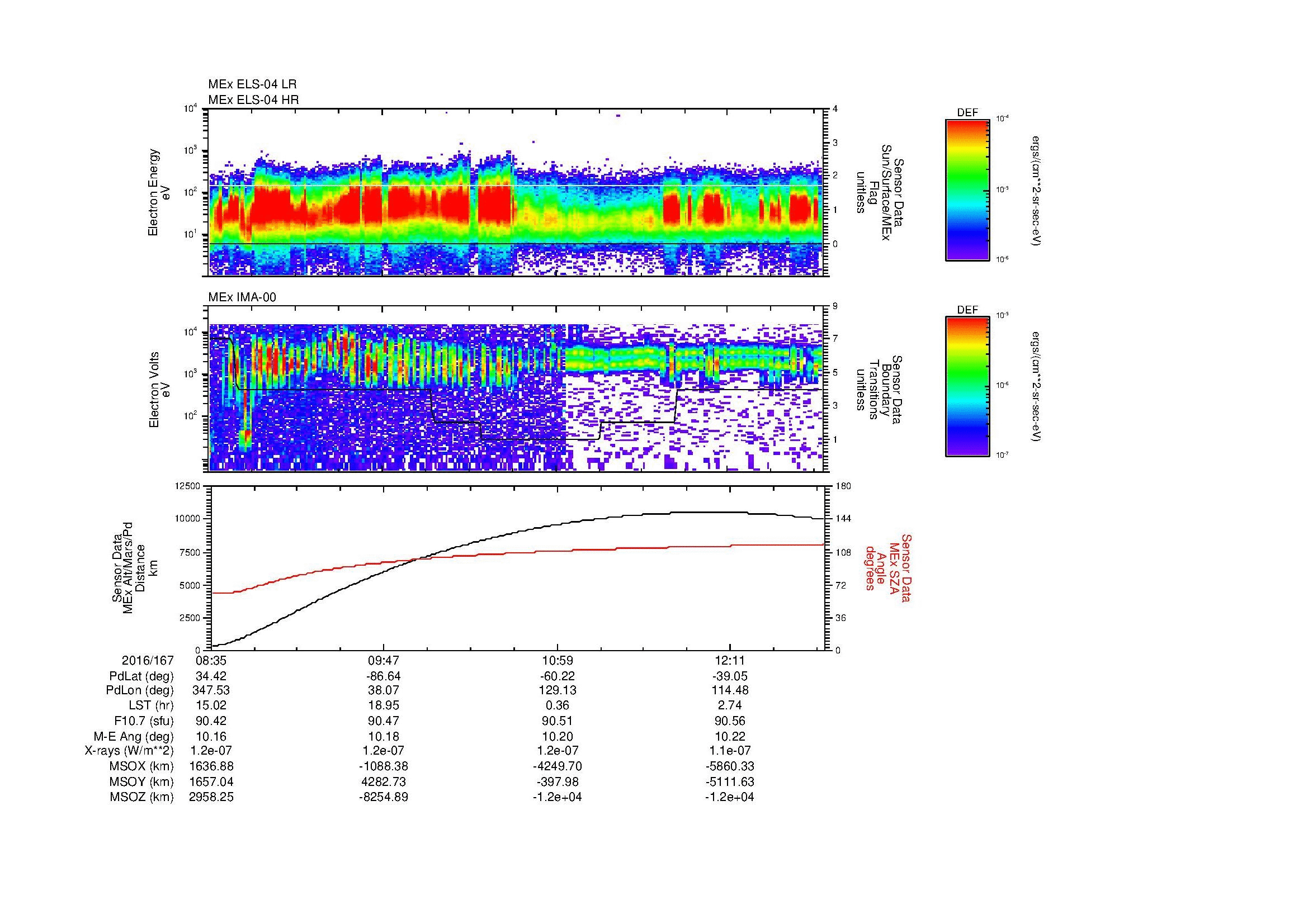Click PdLon value '38.07'
1308x924 pixels.
(x=384, y=690)
